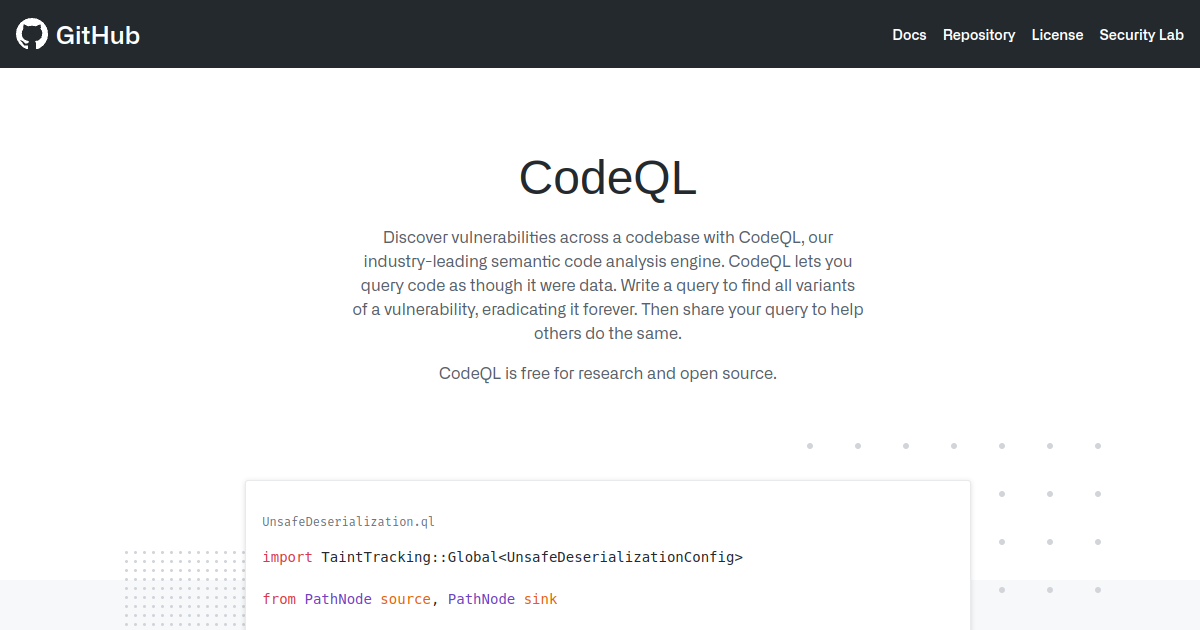This screenshot has width=1200, height=630.
Task: Click the 'from' keyword in code
Action: pos(279,599)
